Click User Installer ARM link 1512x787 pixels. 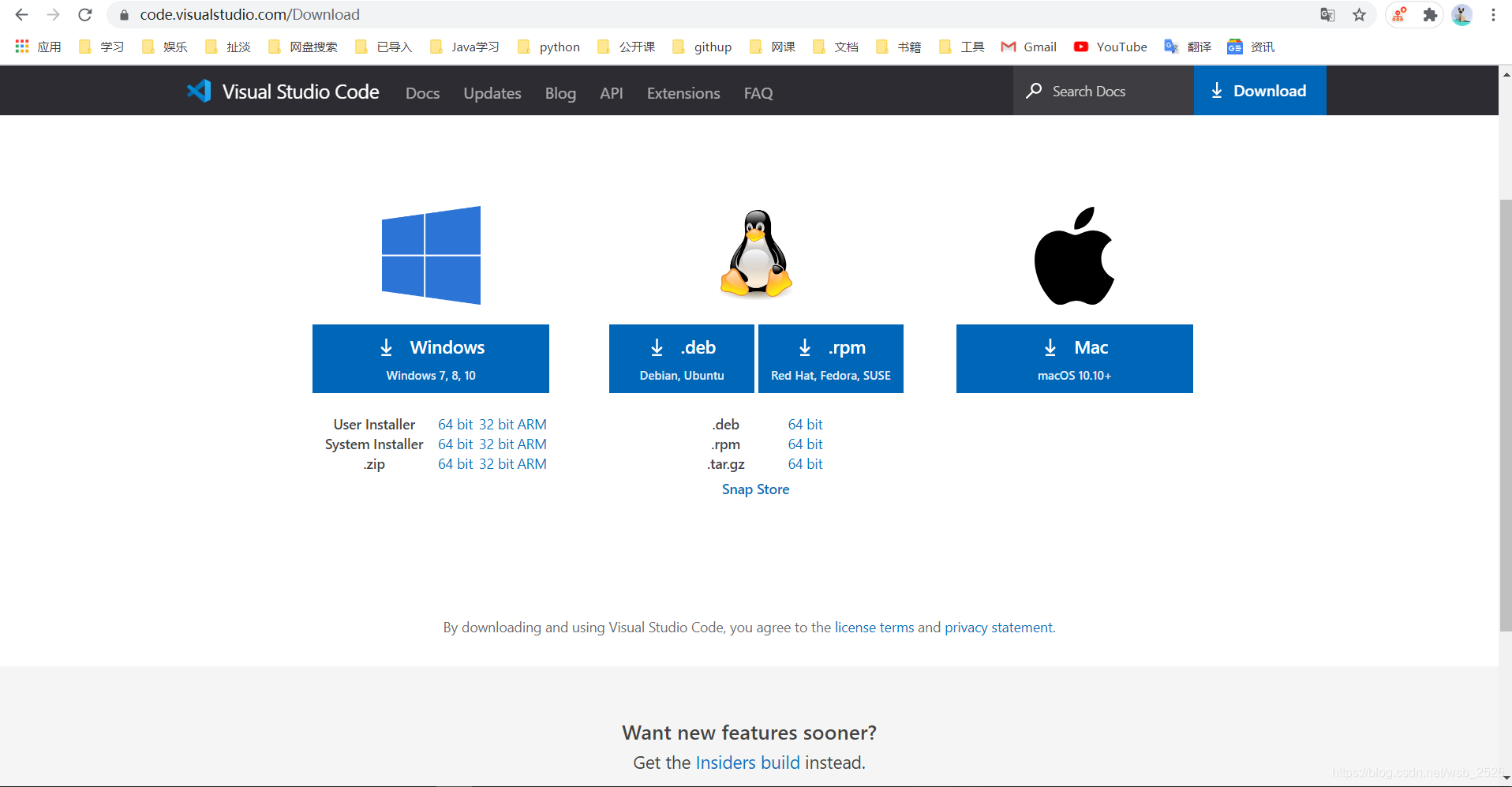(532, 425)
